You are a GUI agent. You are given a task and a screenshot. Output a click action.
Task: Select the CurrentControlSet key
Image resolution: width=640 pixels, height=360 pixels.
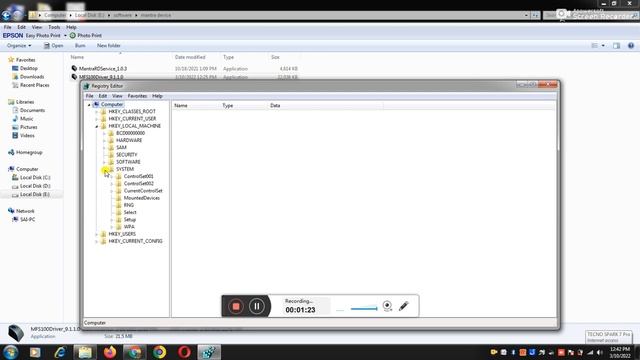tap(143, 191)
